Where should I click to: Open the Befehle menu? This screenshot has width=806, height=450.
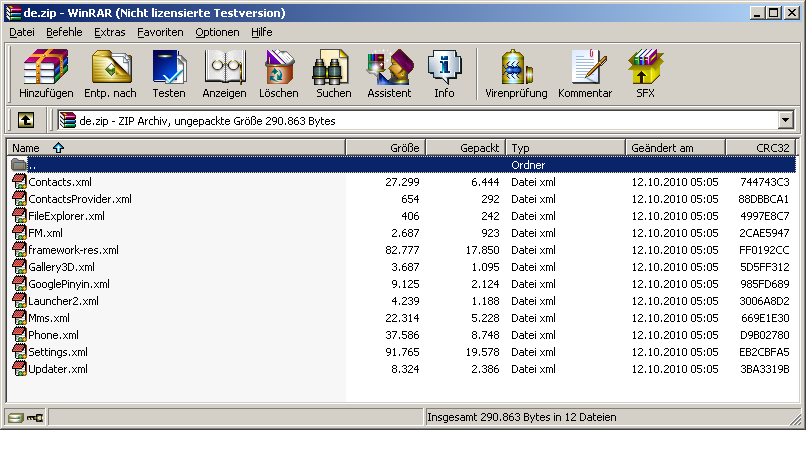click(x=64, y=32)
